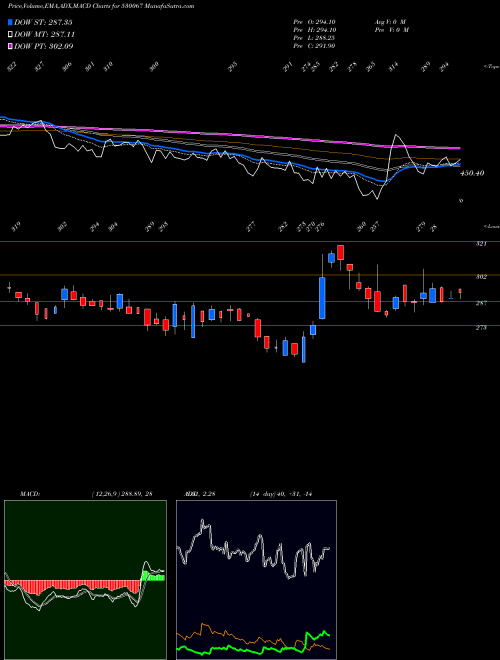Viewport: 500px width, 660px height.
Task: Click the 287 price level label
Action: point(481,303)
